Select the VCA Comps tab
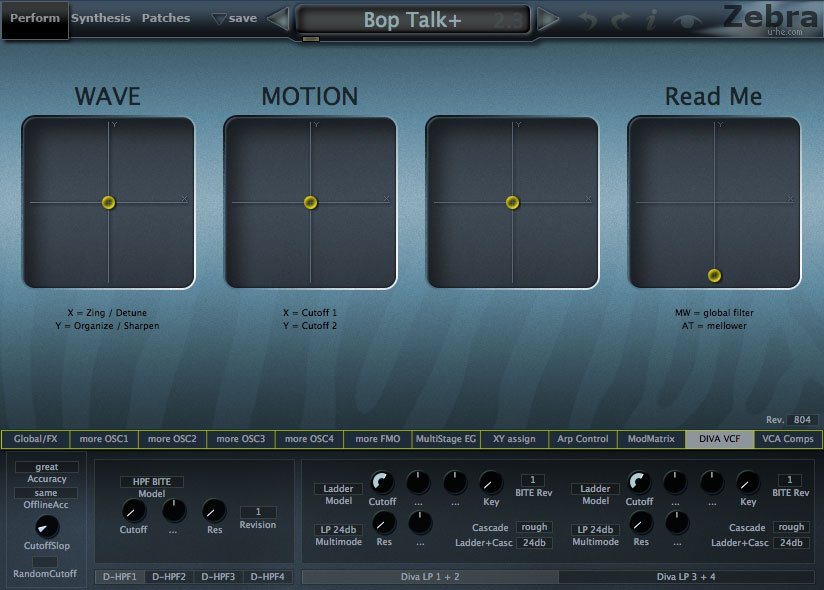This screenshot has width=824, height=590. [788, 439]
